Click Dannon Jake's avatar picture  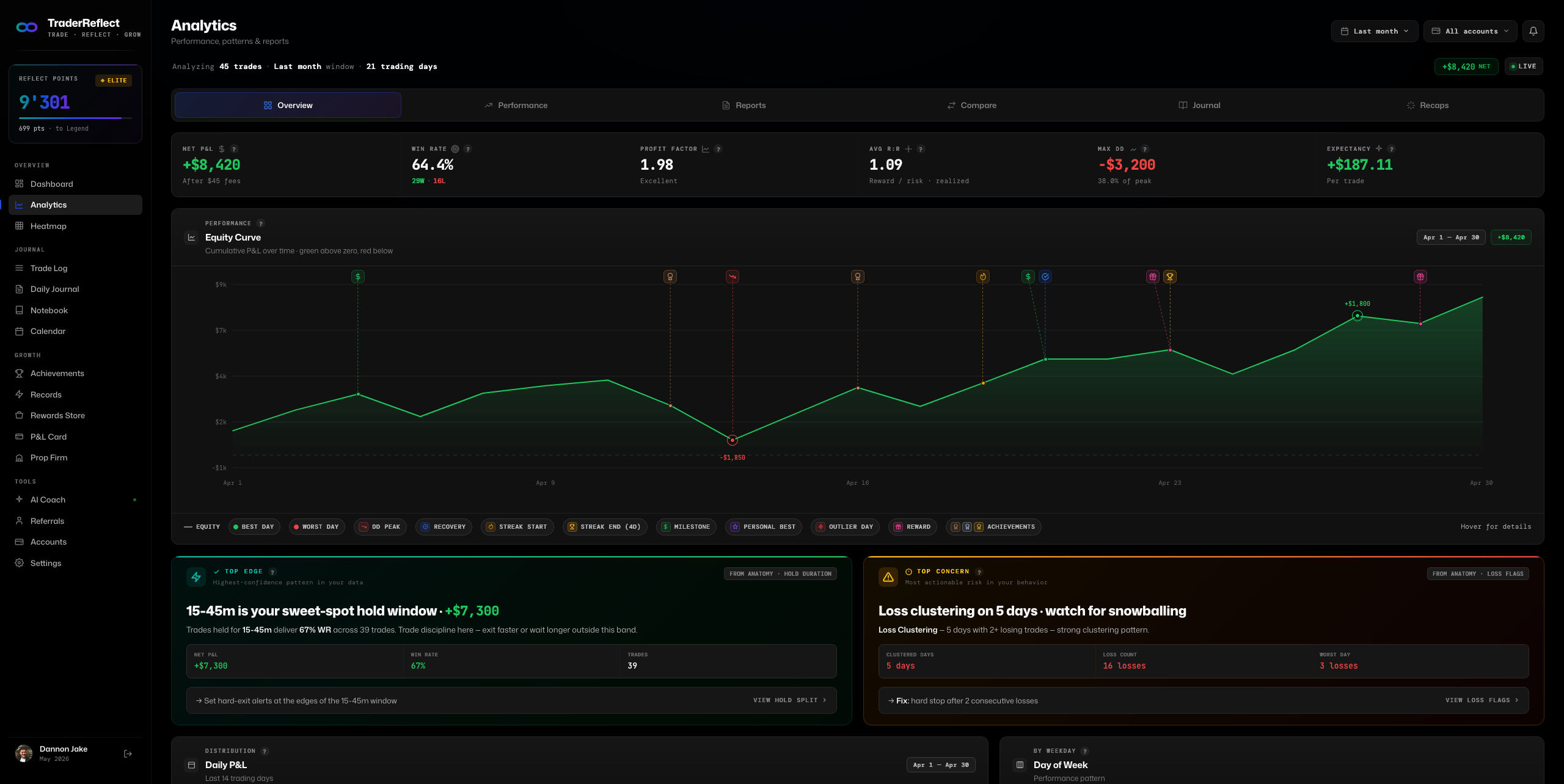click(24, 753)
